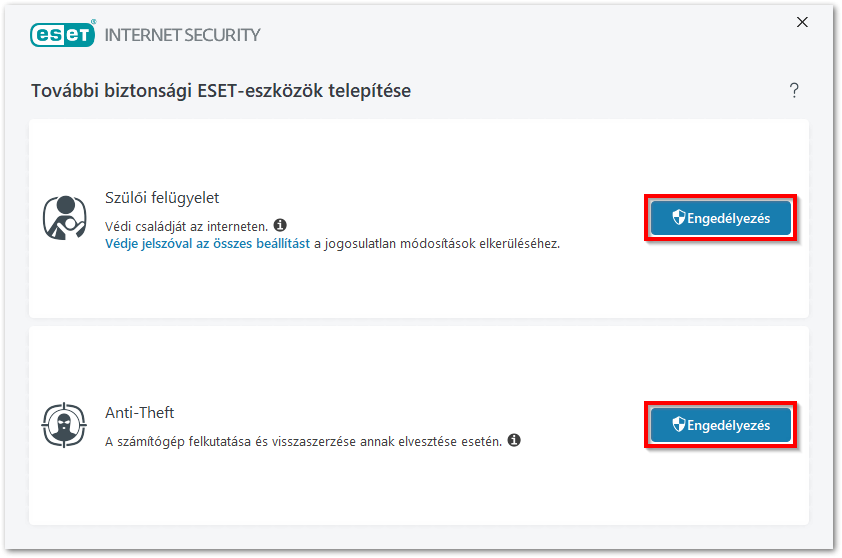Click the "INTERNET SECURITY" product name text
This screenshot has height=558, width=842.
point(182,35)
